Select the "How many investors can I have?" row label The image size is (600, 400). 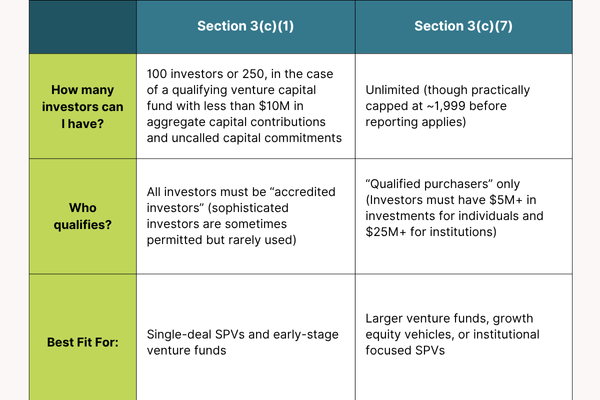pyautogui.click(x=83, y=105)
